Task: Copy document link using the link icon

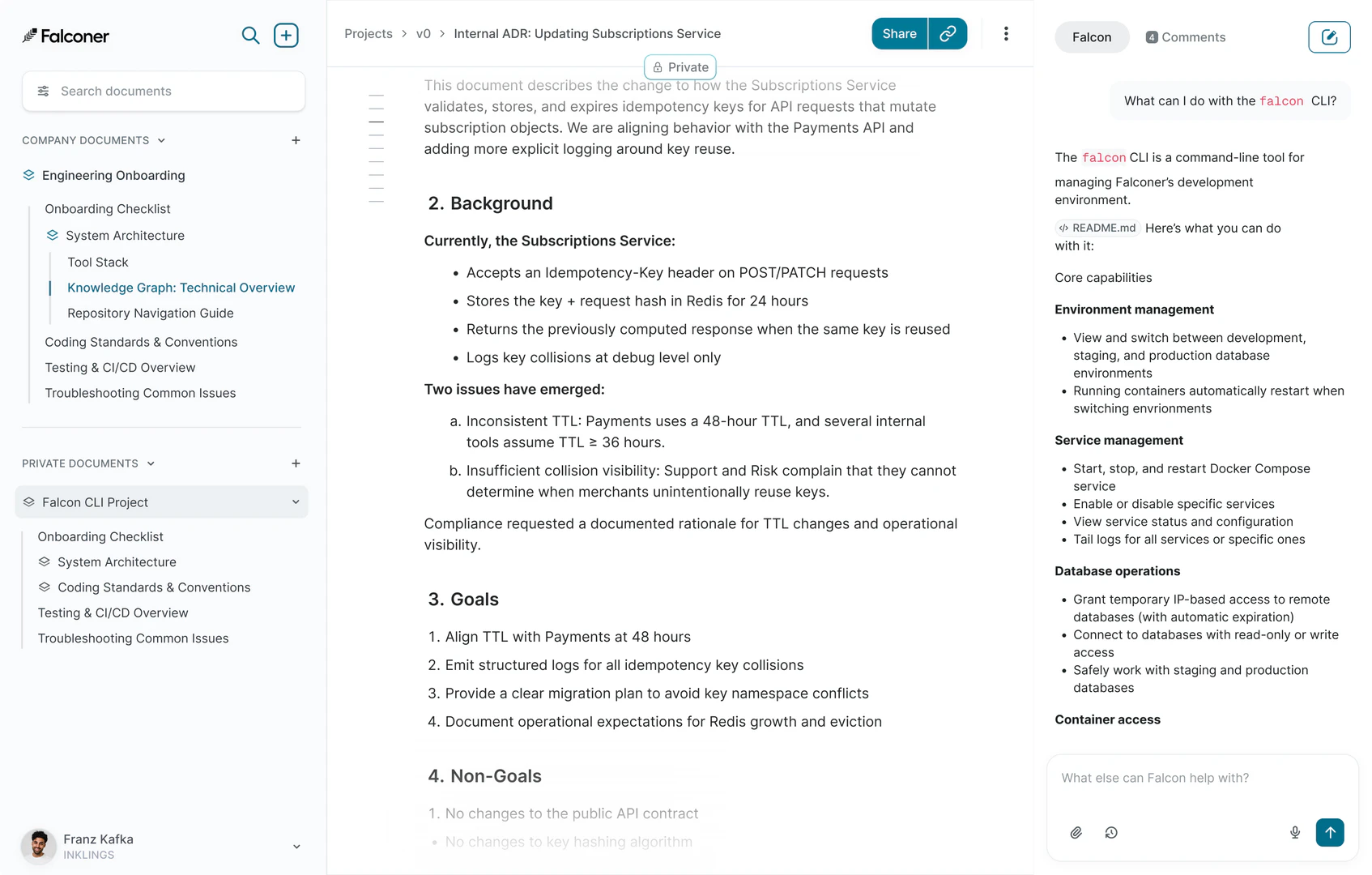Action: click(x=947, y=33)
